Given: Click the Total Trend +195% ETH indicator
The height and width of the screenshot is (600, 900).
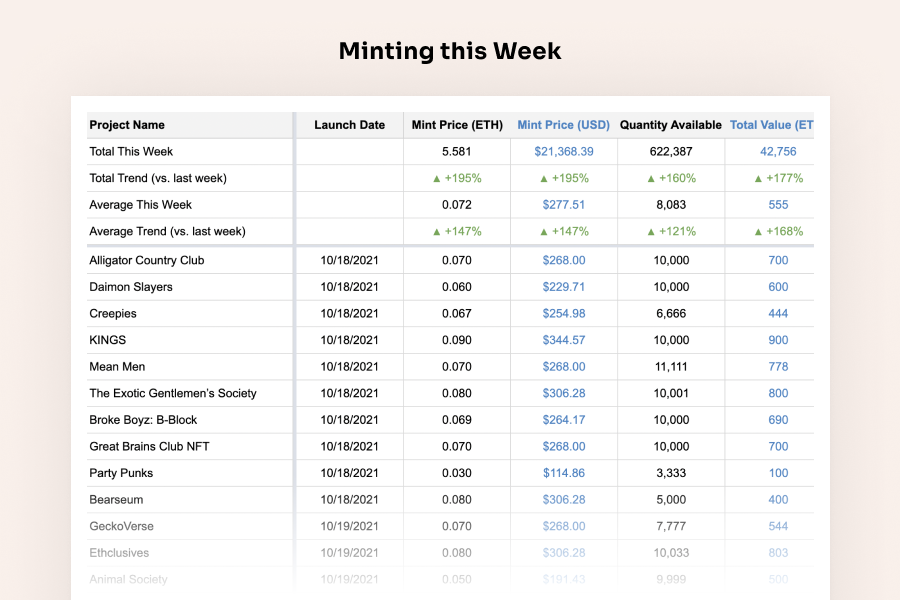Looking at the screenshot, I should (x=457, y=178).
